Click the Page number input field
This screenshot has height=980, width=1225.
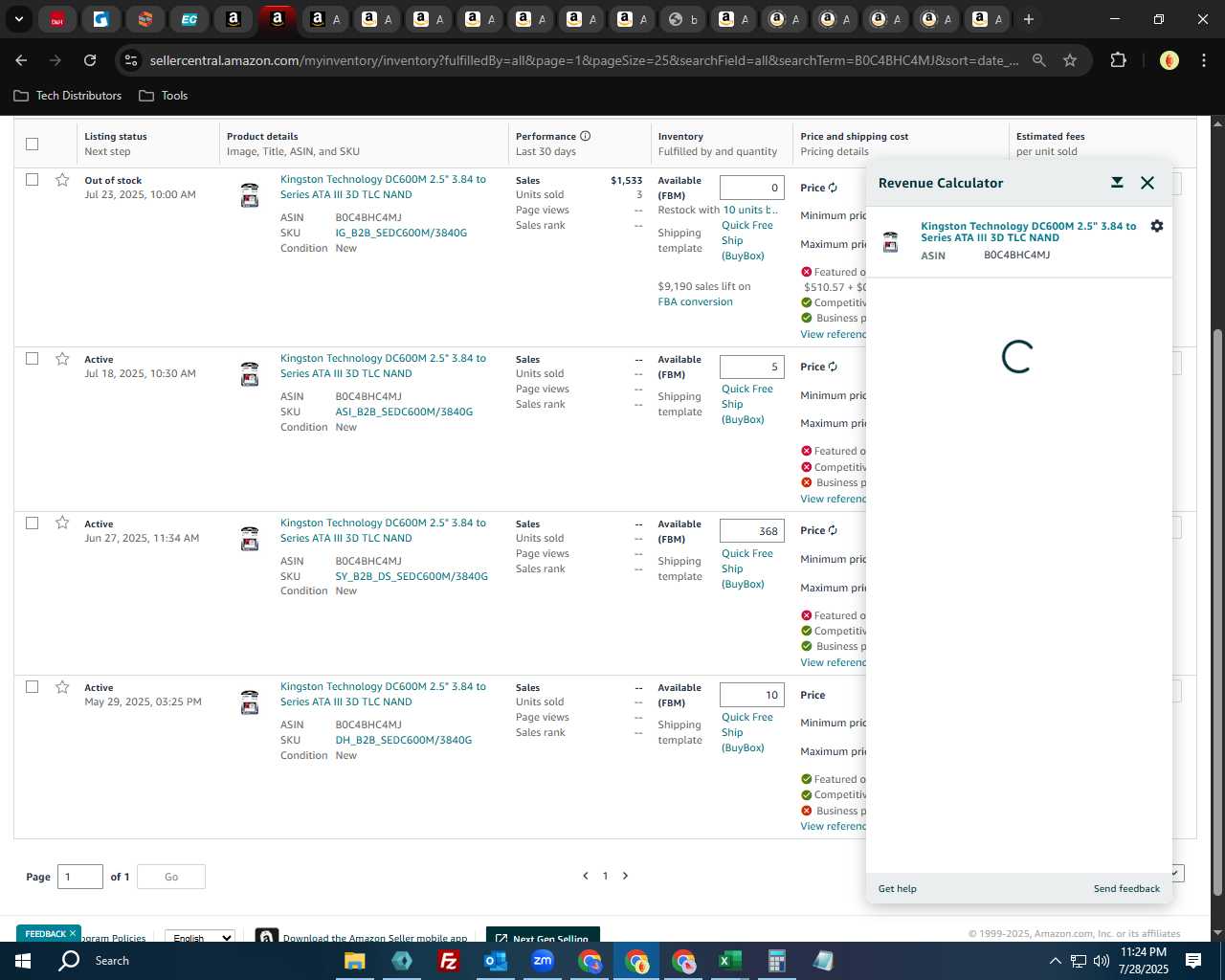80,877
